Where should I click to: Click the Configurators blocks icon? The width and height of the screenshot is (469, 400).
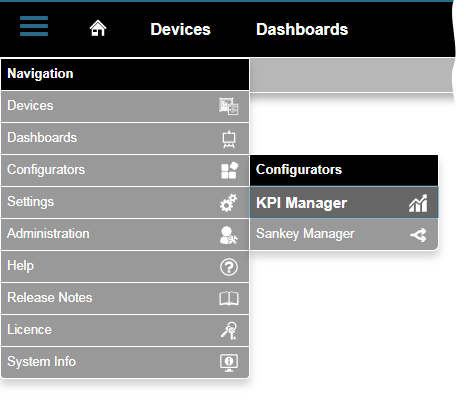click(229, 170)
